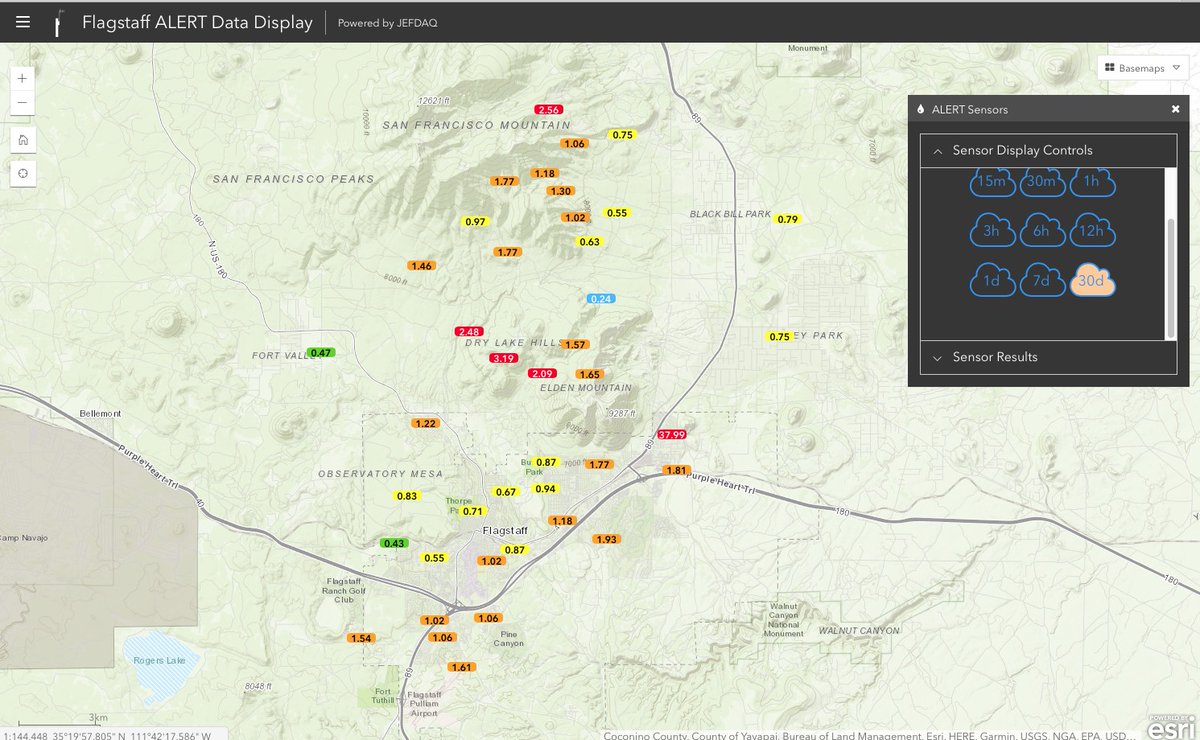Open the hamburger navigation menu
The height and width of the screenshot is (740, 1200).
click(x=22, y=21)
